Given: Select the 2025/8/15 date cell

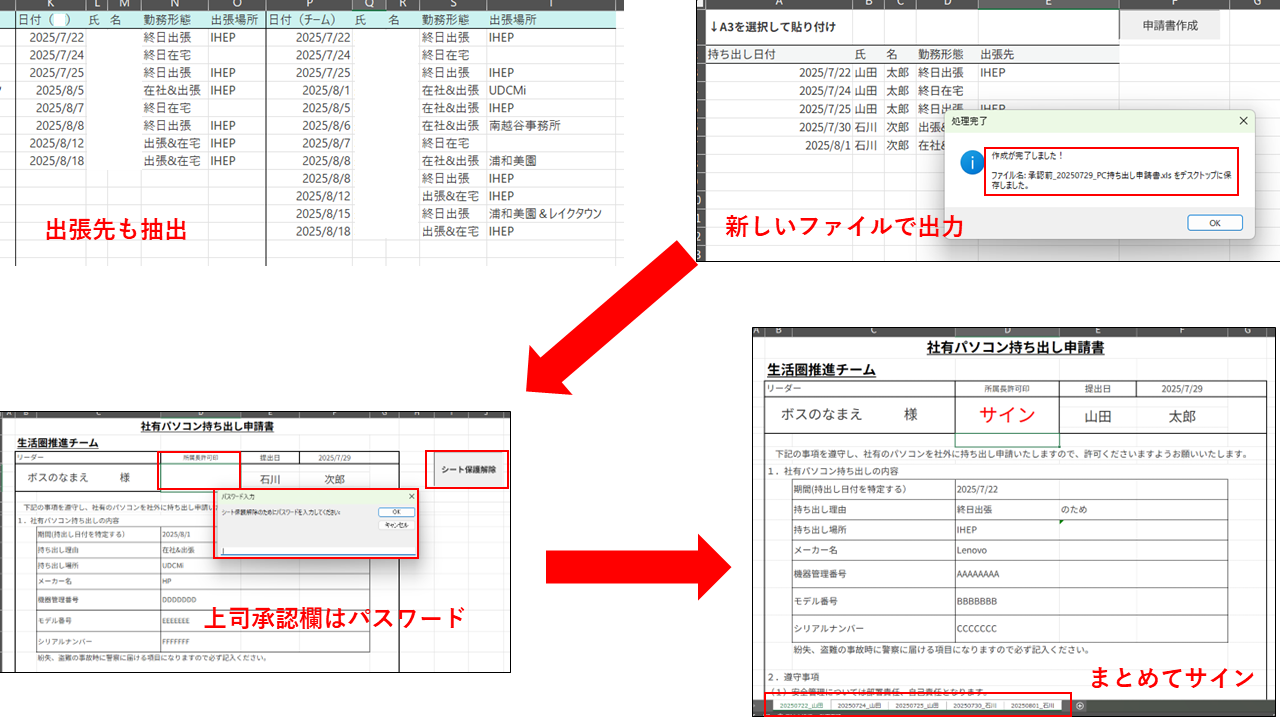Looking at the screenshot, I should tap(309, 214).
